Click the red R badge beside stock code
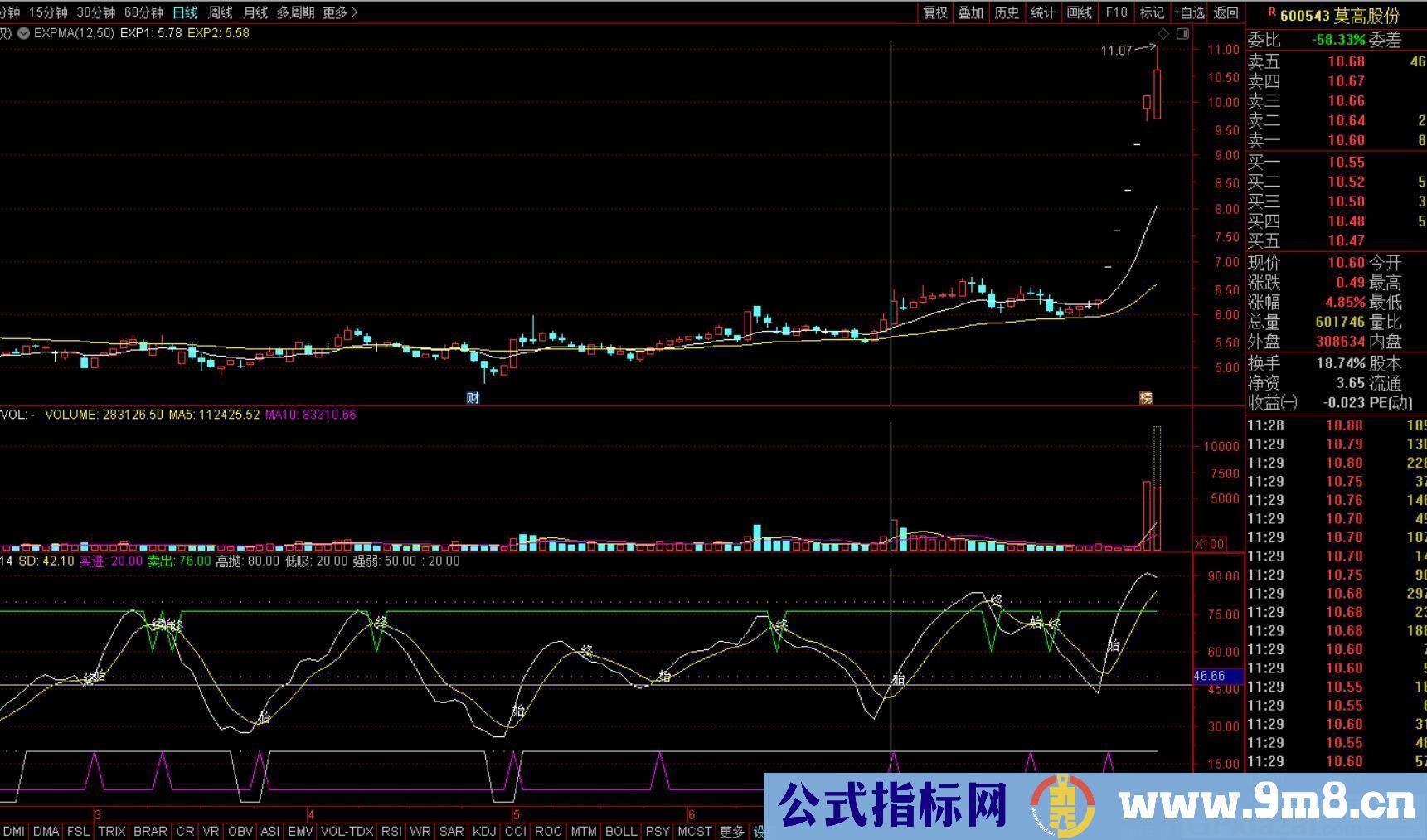The image size is (1427, 840). 1271,12
